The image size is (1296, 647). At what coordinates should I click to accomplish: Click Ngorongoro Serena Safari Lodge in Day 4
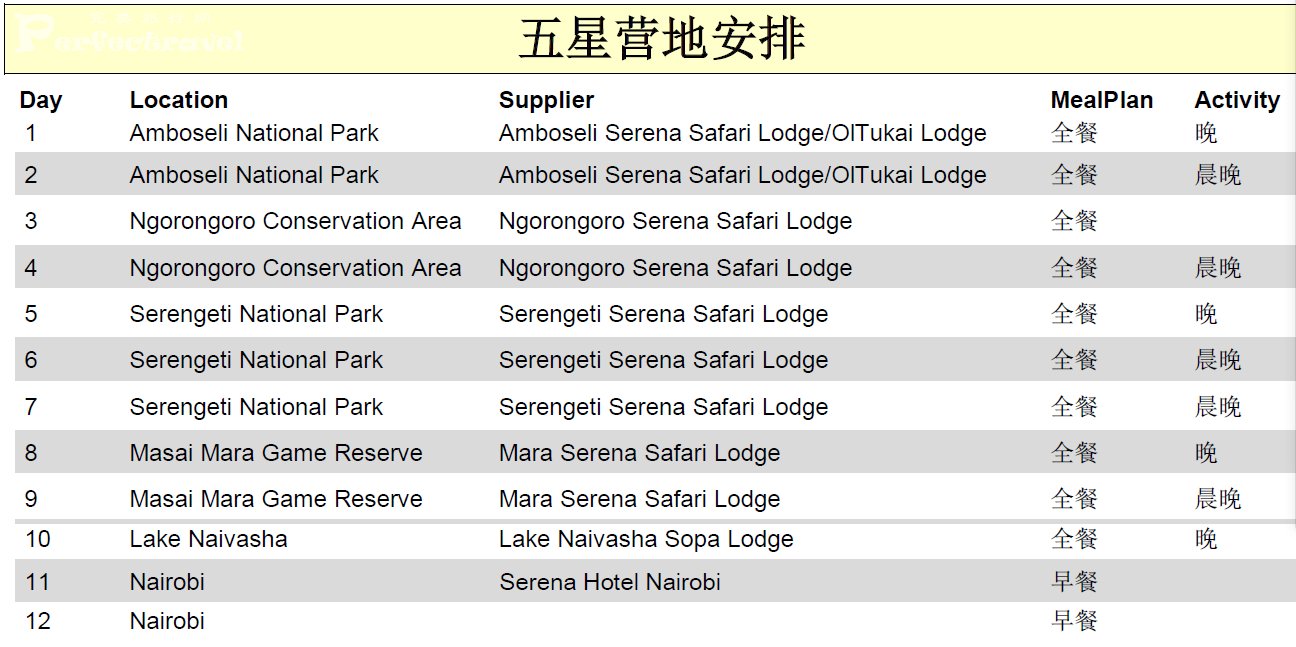pos(676,268)
